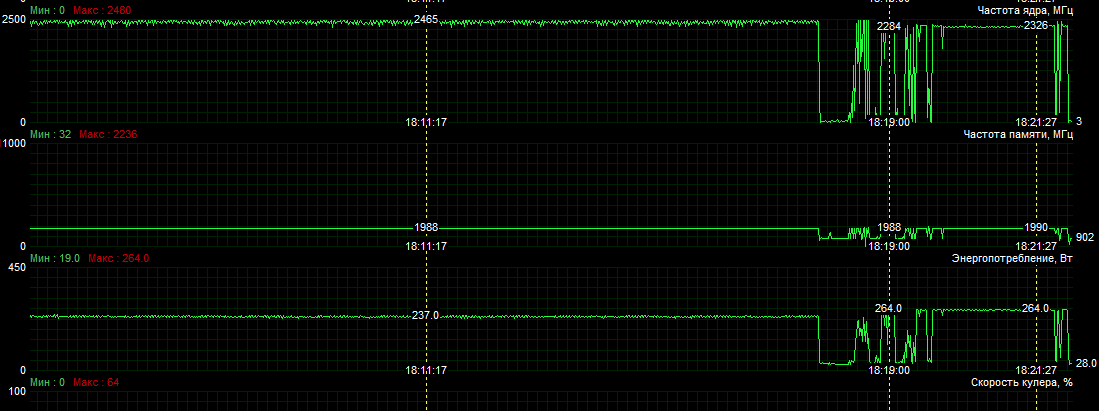Click the 'Энергопотребление, Вт' graph title

click(1012, 259)
